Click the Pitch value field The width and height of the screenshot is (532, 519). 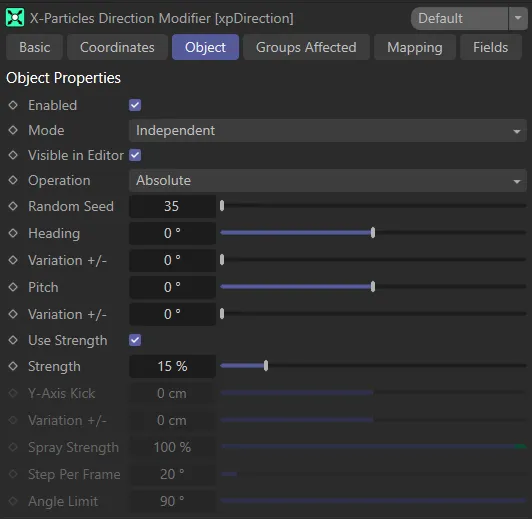point(172,287)
